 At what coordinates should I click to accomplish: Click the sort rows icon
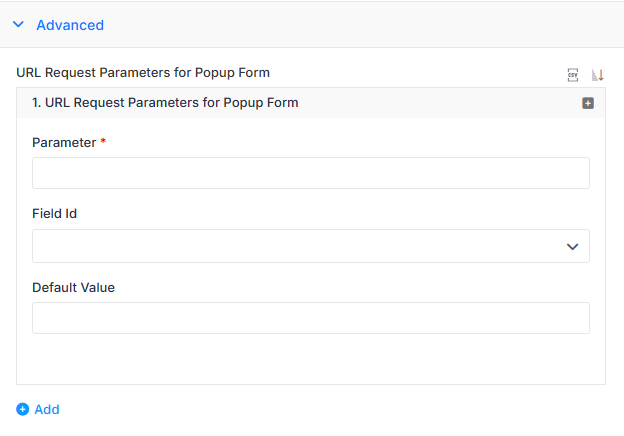[x=597, y=75]
